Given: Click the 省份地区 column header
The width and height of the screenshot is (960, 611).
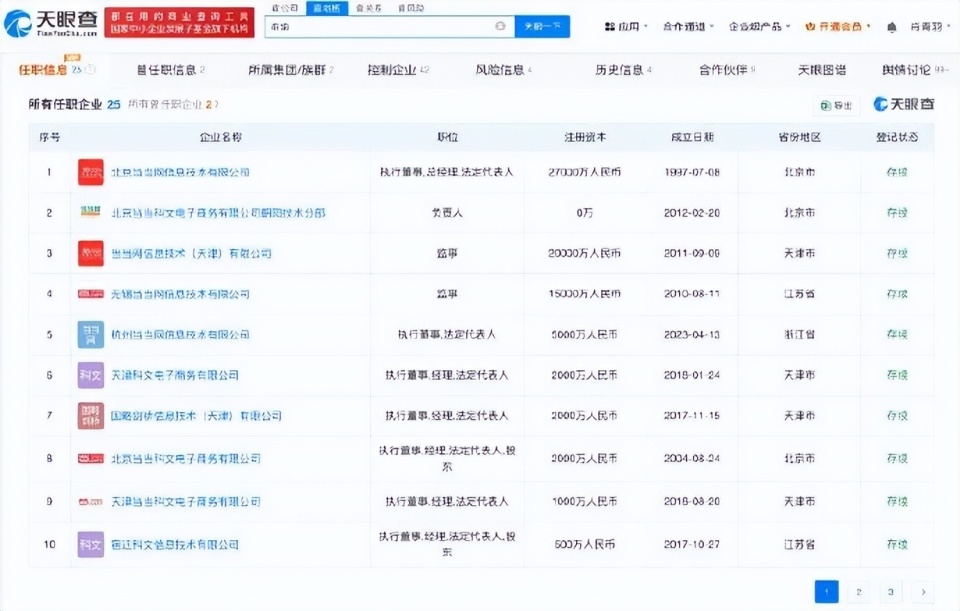Looking at the screenshot, I should pyautogui.click(x=800, y=137).
